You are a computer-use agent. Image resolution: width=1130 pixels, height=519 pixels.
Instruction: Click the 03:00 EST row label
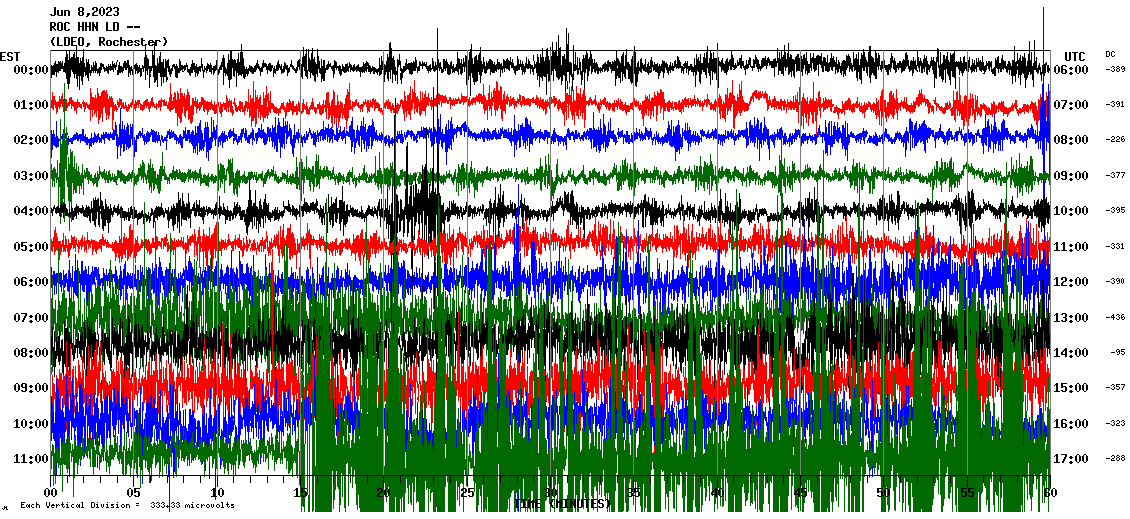coord(32,175)
